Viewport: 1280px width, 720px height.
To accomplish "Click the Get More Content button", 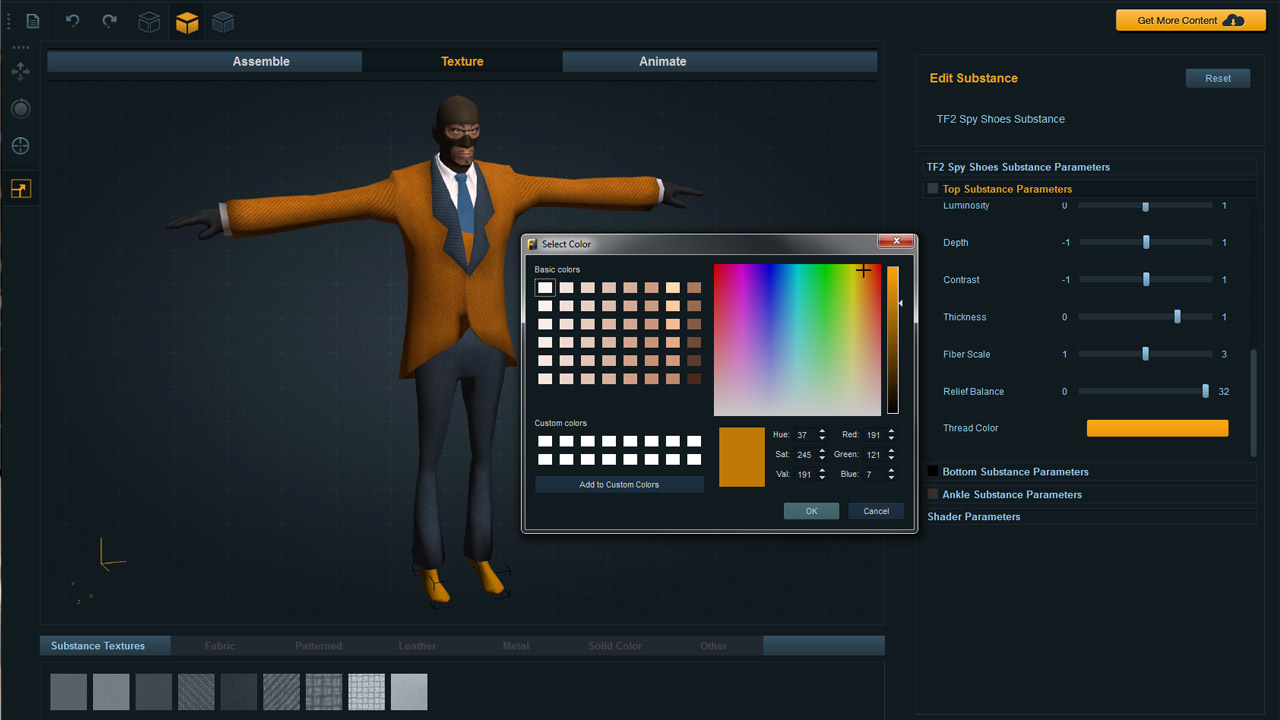I will (1190, 20).
